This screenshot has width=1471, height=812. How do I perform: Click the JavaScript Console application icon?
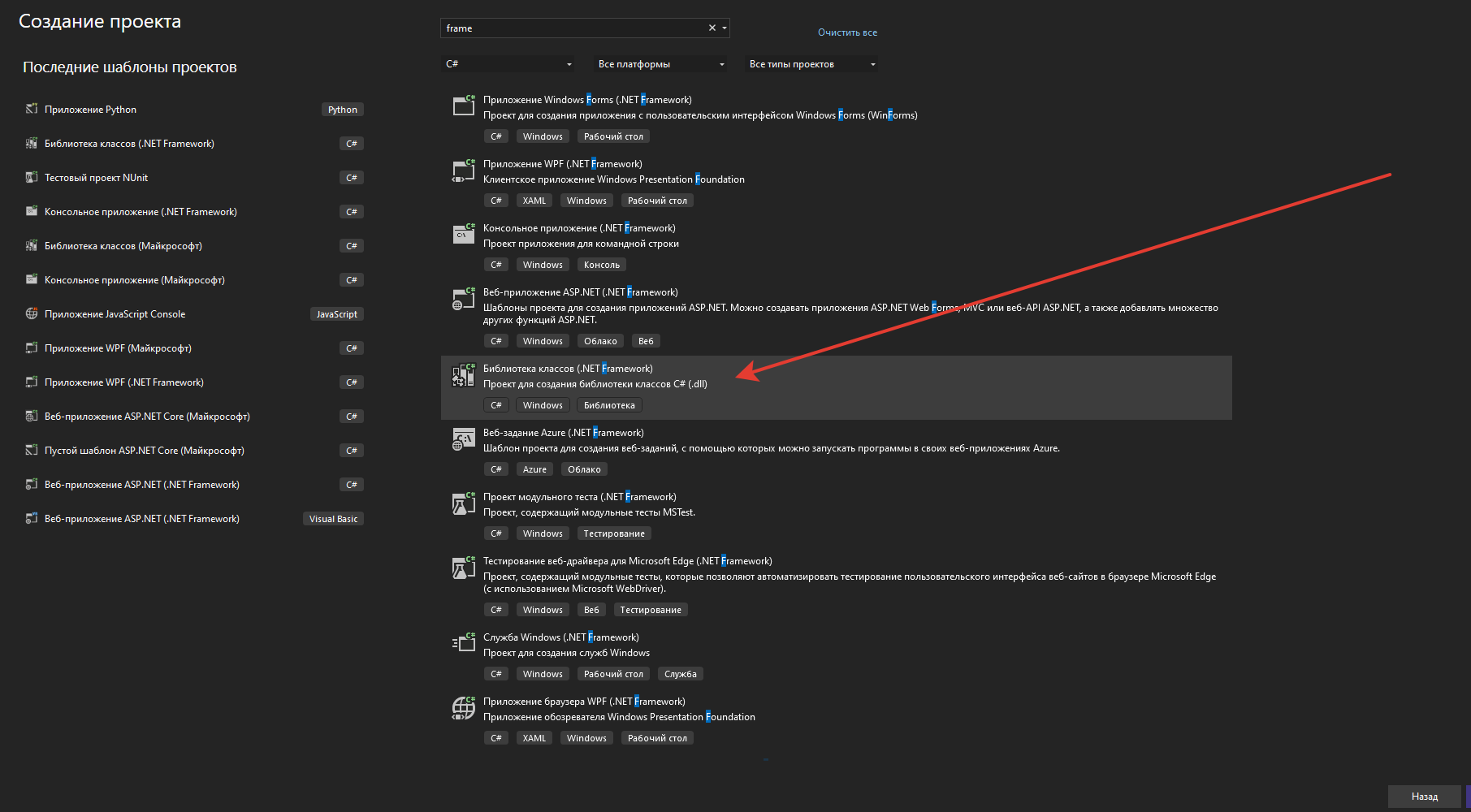(31, 313)
